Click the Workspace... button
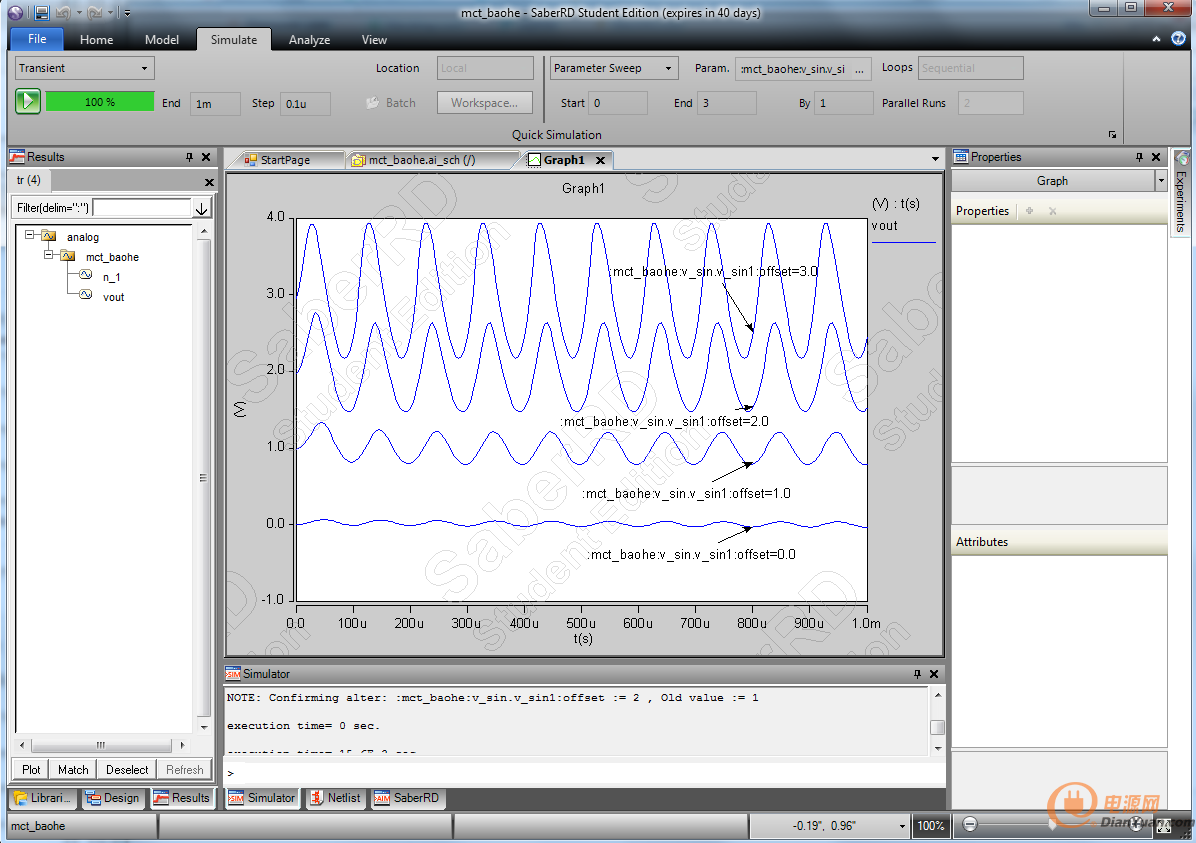 [x=484, y=102]
